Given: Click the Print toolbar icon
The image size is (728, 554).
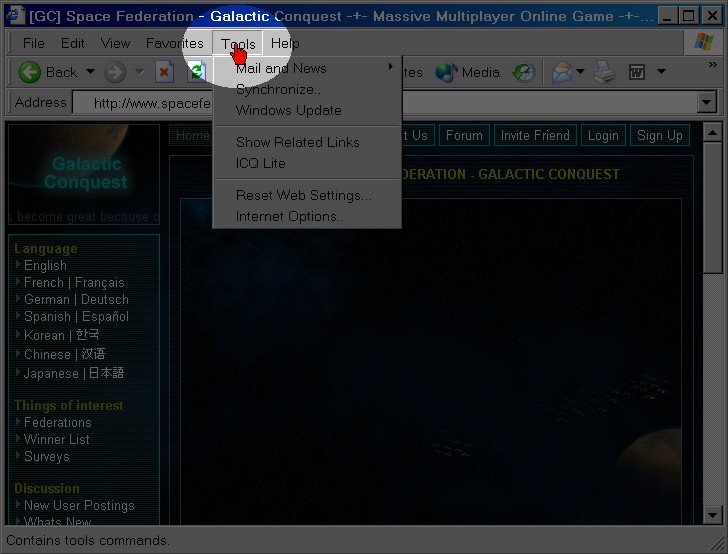Looking at the screenshot, I should (x=605, y=72).
